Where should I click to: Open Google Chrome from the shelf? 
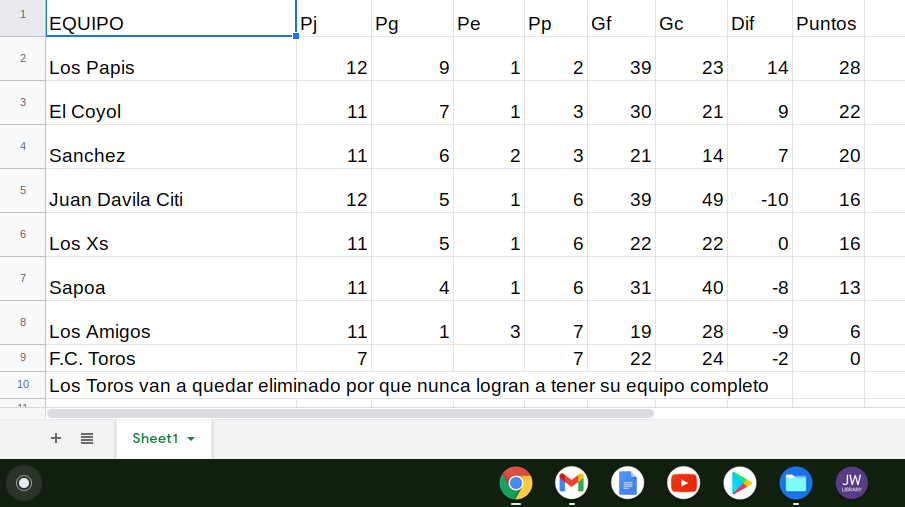pos(516,483)
